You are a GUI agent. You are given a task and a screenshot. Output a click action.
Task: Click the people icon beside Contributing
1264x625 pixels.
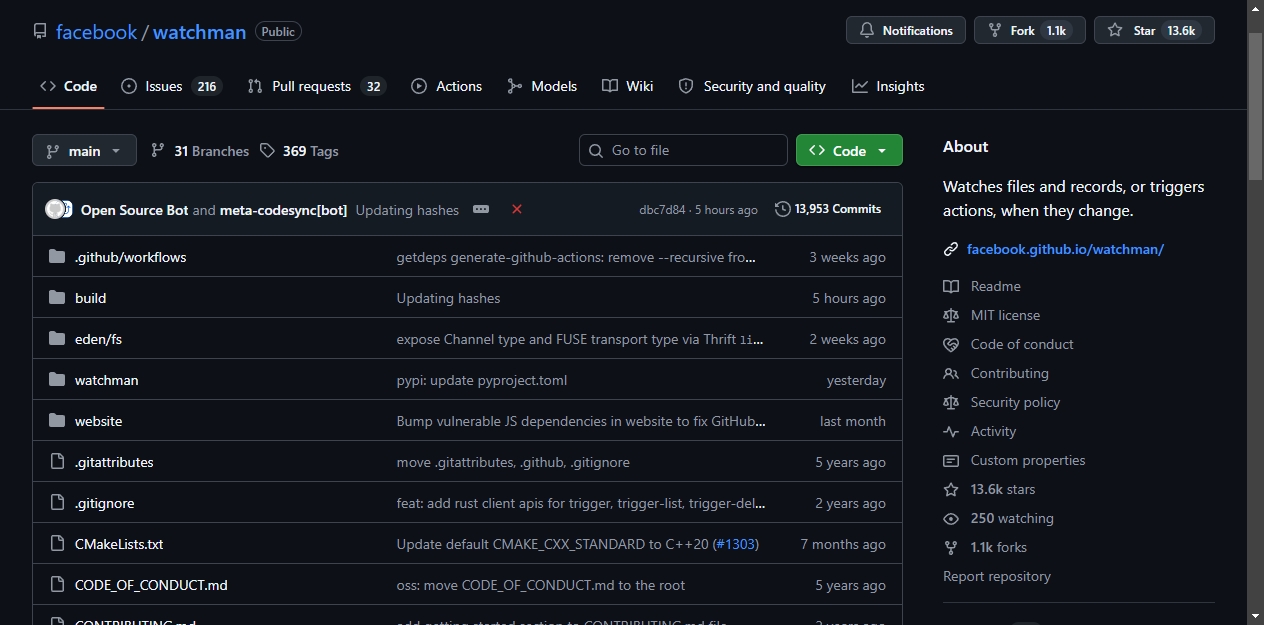[x=951, y=373]
